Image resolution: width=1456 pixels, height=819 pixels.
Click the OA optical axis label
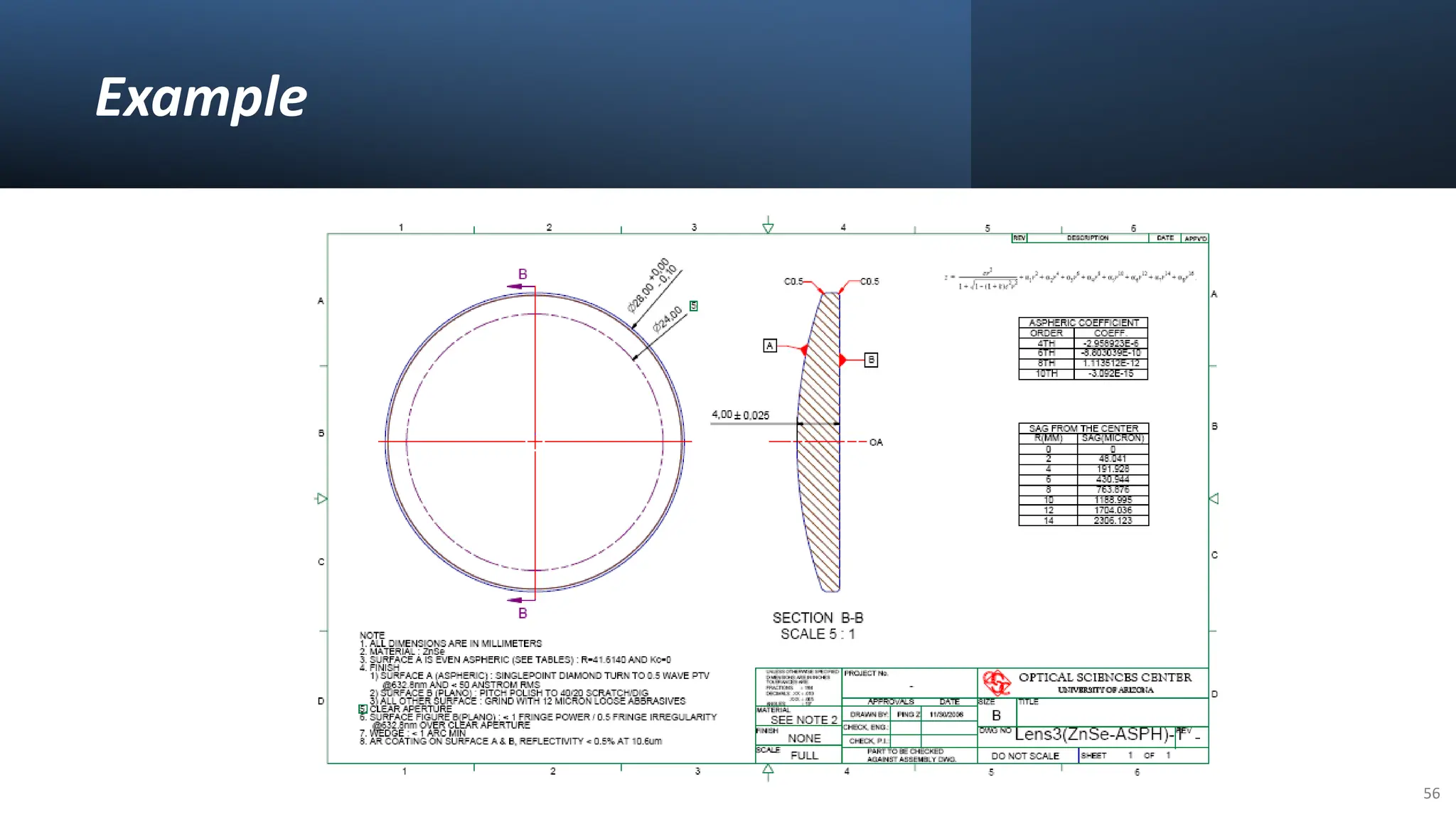tap(876, 442)
